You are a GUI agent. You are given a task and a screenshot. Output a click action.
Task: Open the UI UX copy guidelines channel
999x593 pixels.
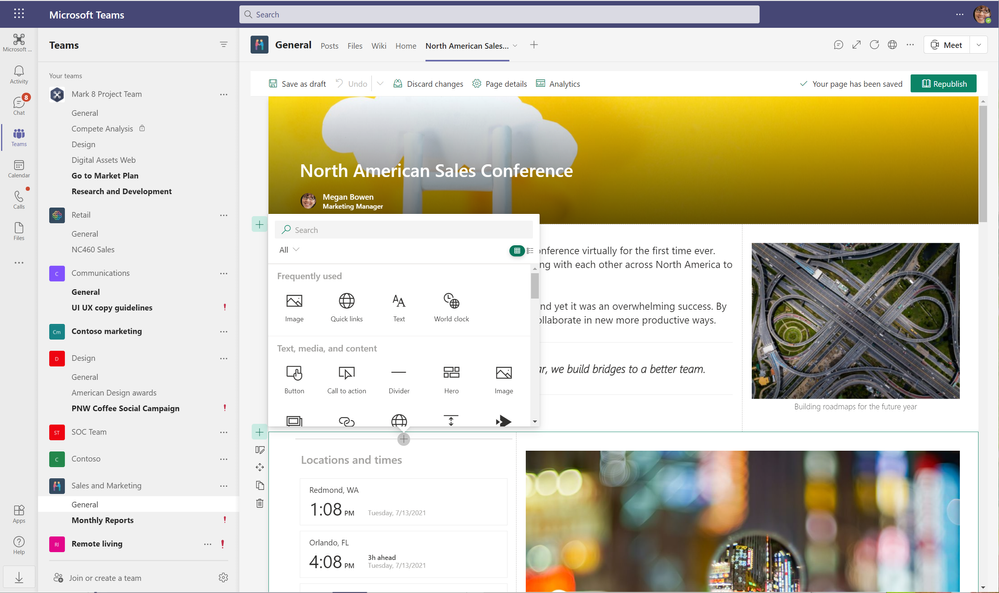(112, 308)
